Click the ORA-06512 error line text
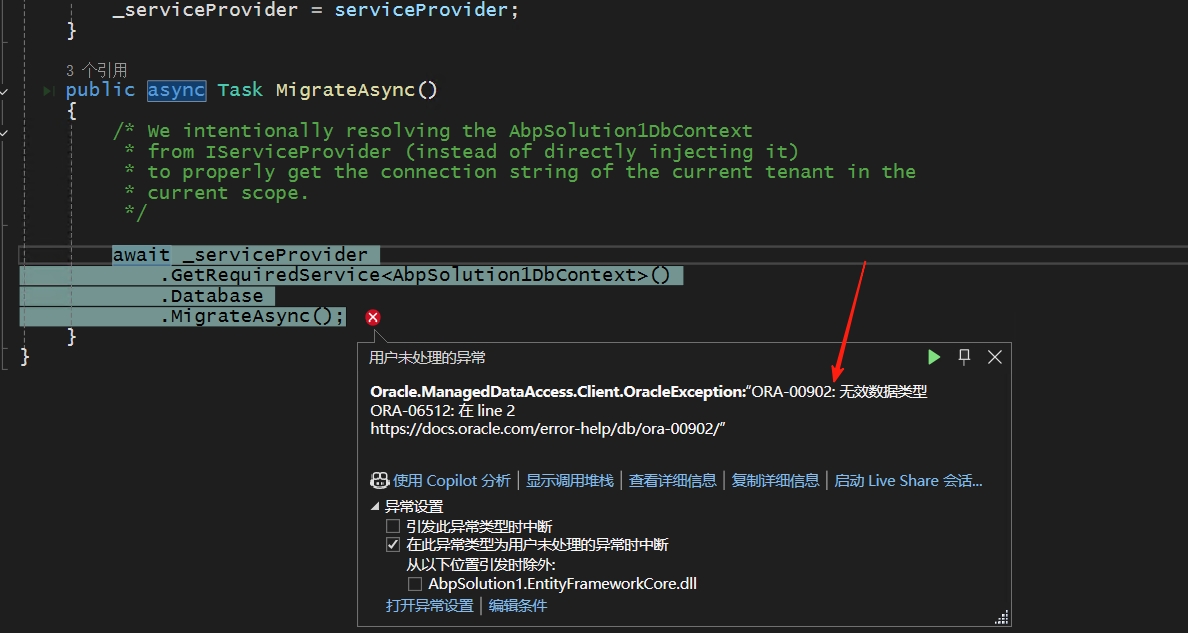 [x=442, y=411]
